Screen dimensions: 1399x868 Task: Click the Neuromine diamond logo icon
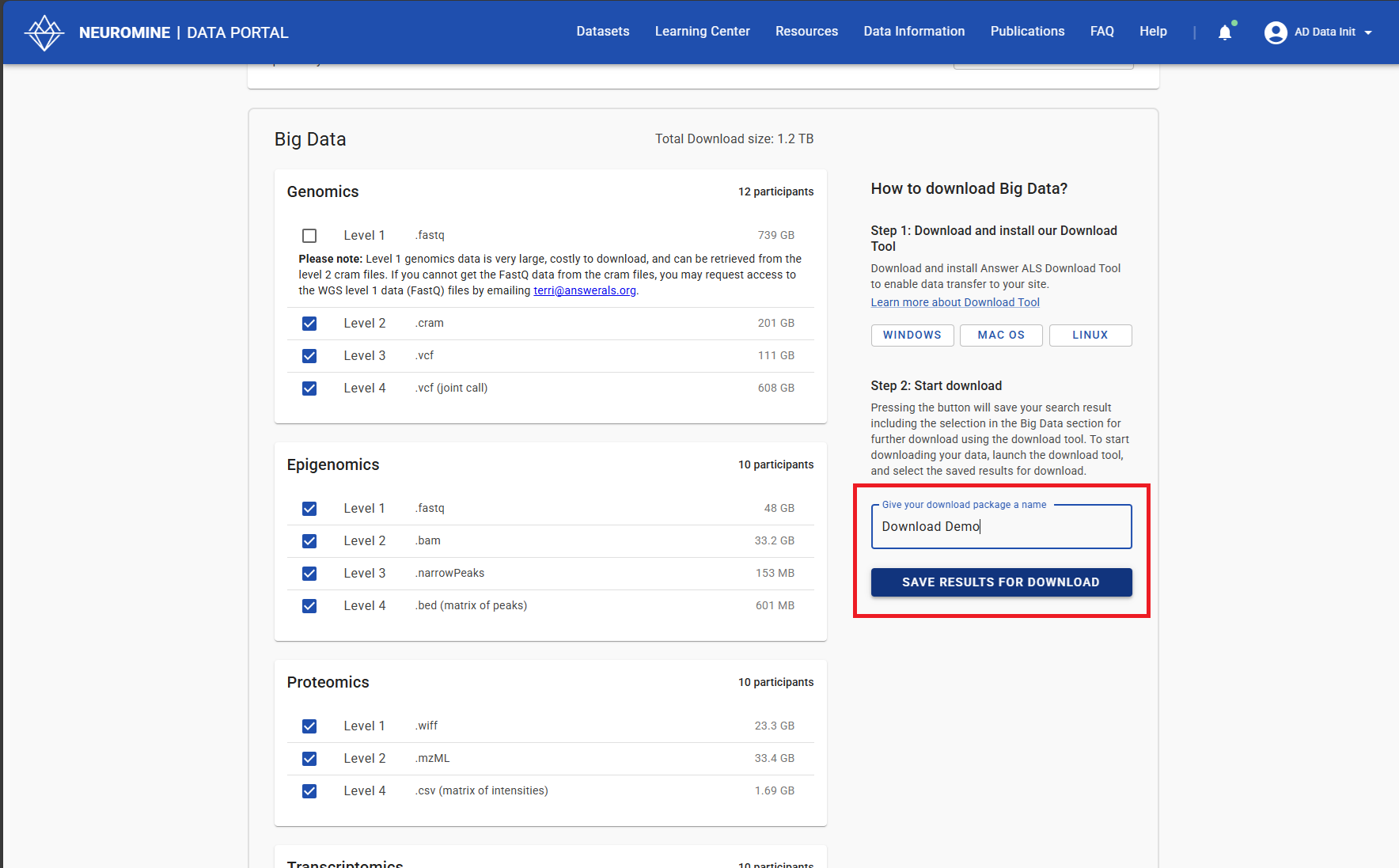tap(44, 32)
